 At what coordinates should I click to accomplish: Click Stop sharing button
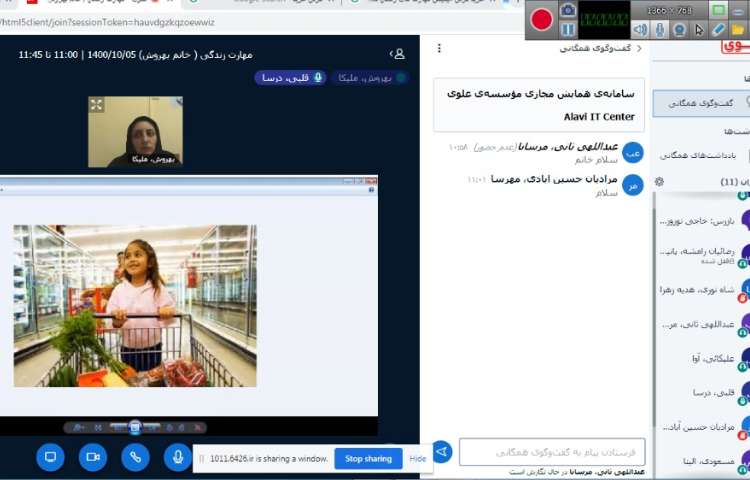tap(368, 459)
